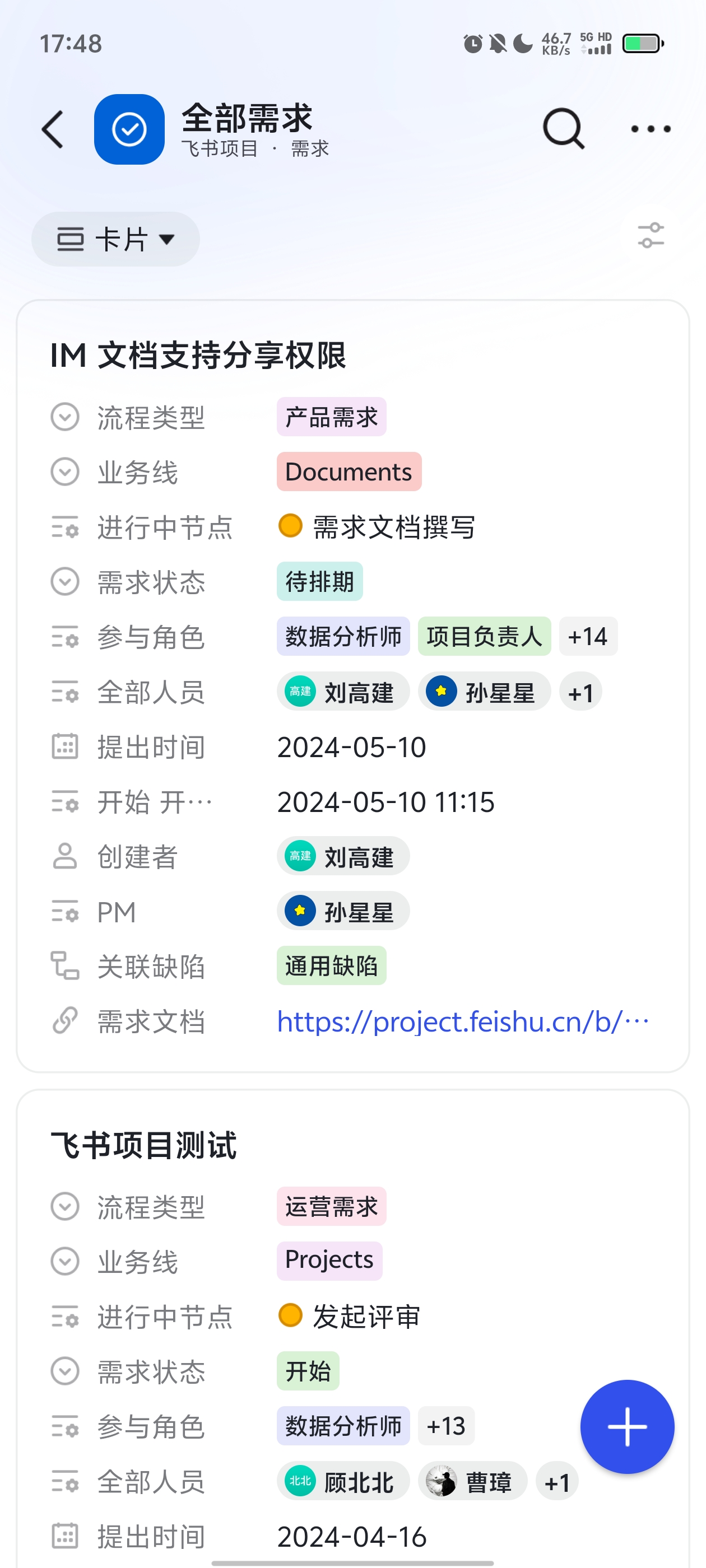Select the Documents business line tag
Screen dimensions: 706x1568
(349, 472)
